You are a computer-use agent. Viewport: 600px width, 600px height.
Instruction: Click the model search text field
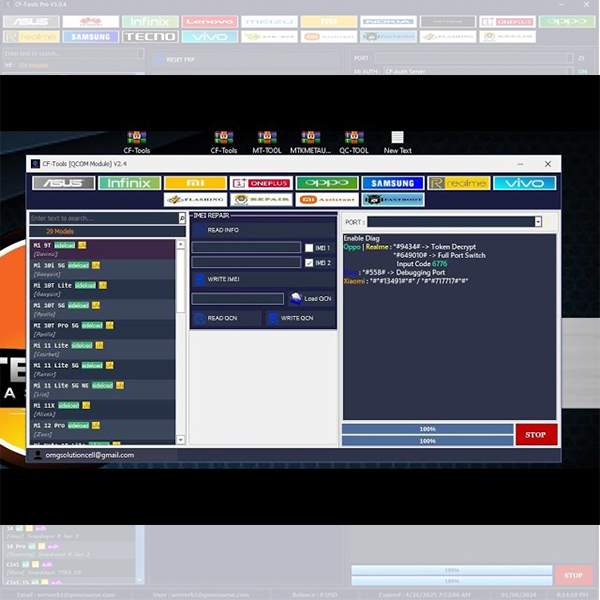click(105, 218)
